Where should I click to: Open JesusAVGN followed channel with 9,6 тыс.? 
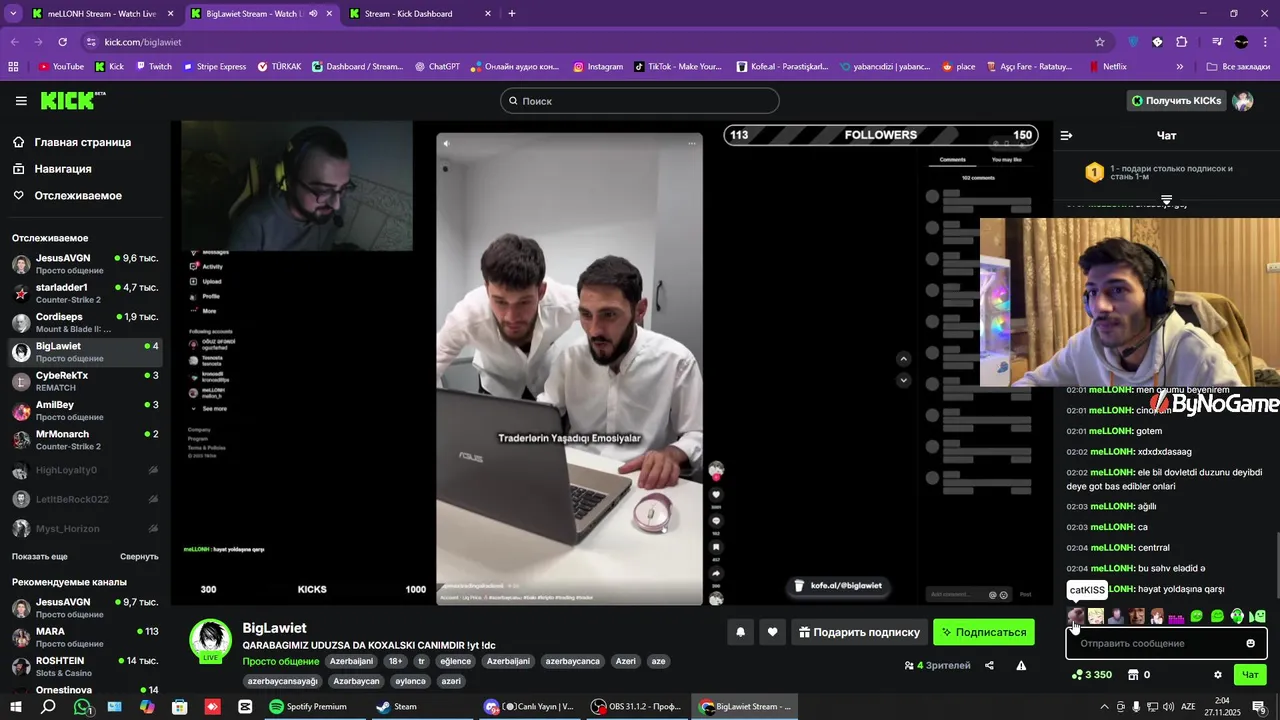click(85, 264)
